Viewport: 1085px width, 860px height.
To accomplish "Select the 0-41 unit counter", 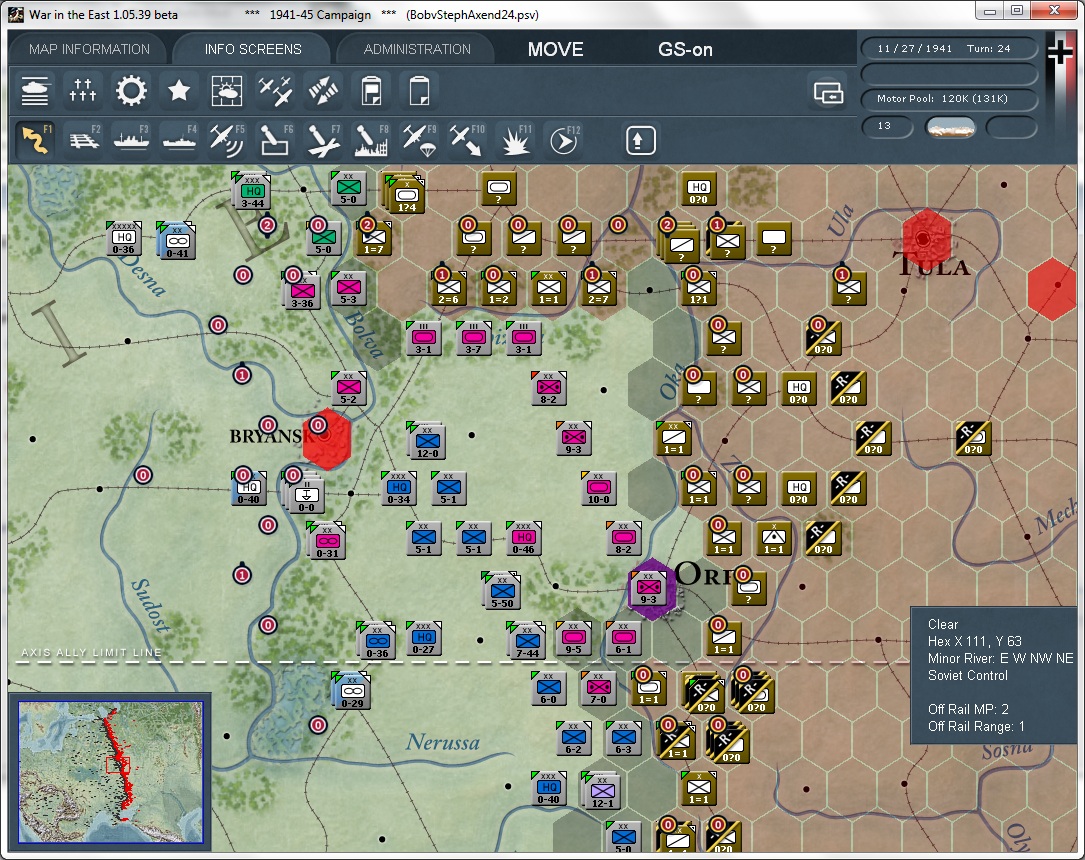I will pos(177,241).
